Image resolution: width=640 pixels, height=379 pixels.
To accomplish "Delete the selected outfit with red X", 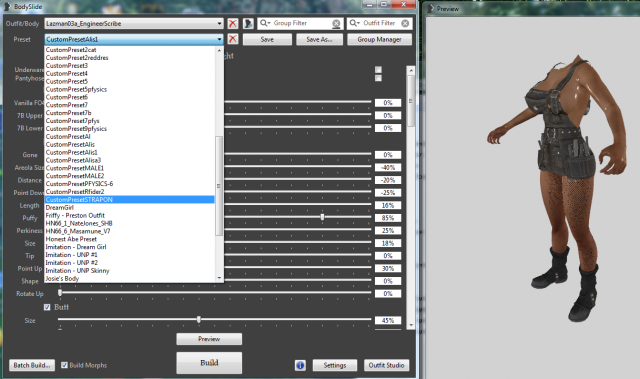I will (233, 24).
